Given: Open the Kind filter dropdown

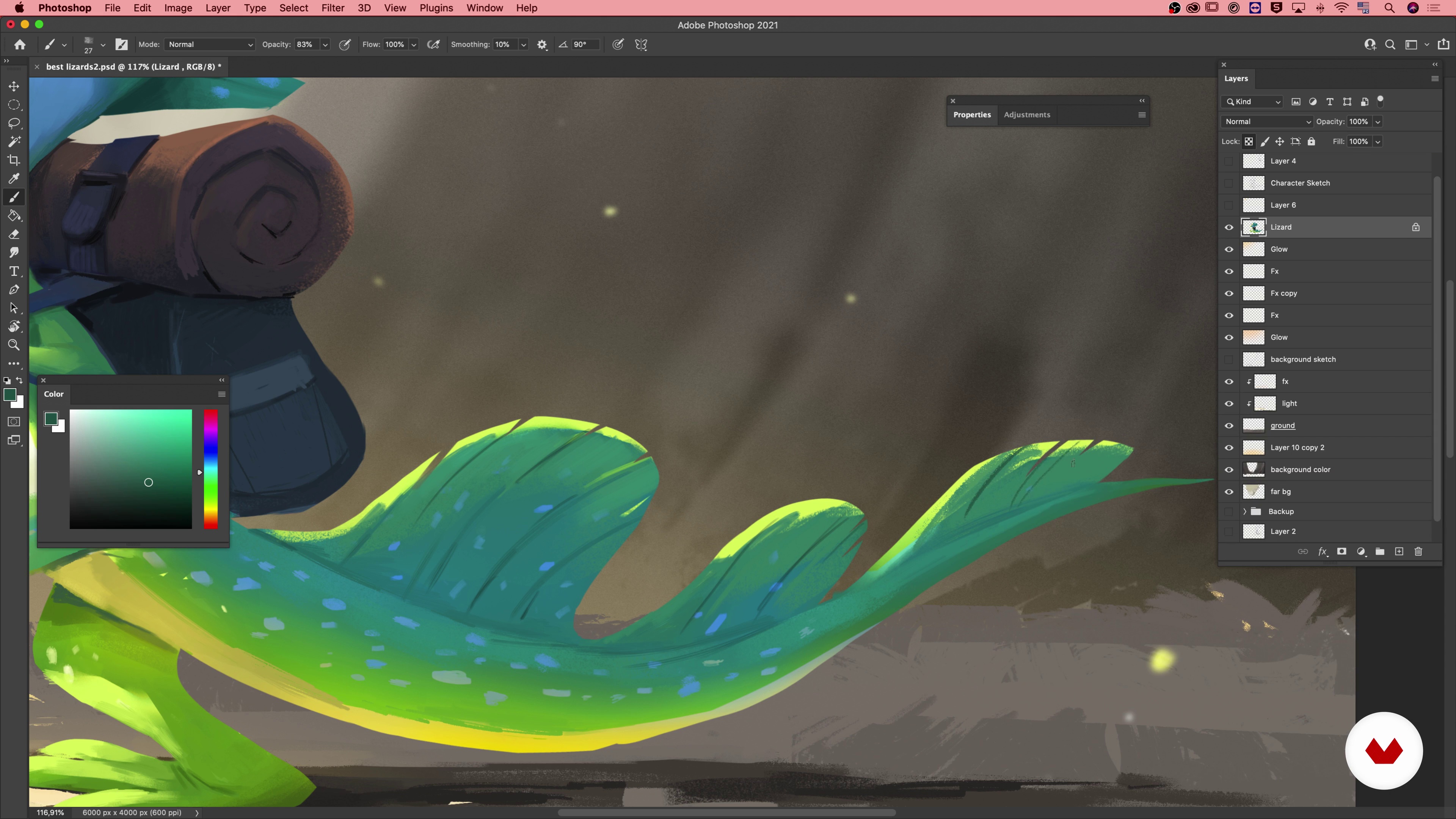Looking at the screenshot, I should click(x=1253, y=102).
